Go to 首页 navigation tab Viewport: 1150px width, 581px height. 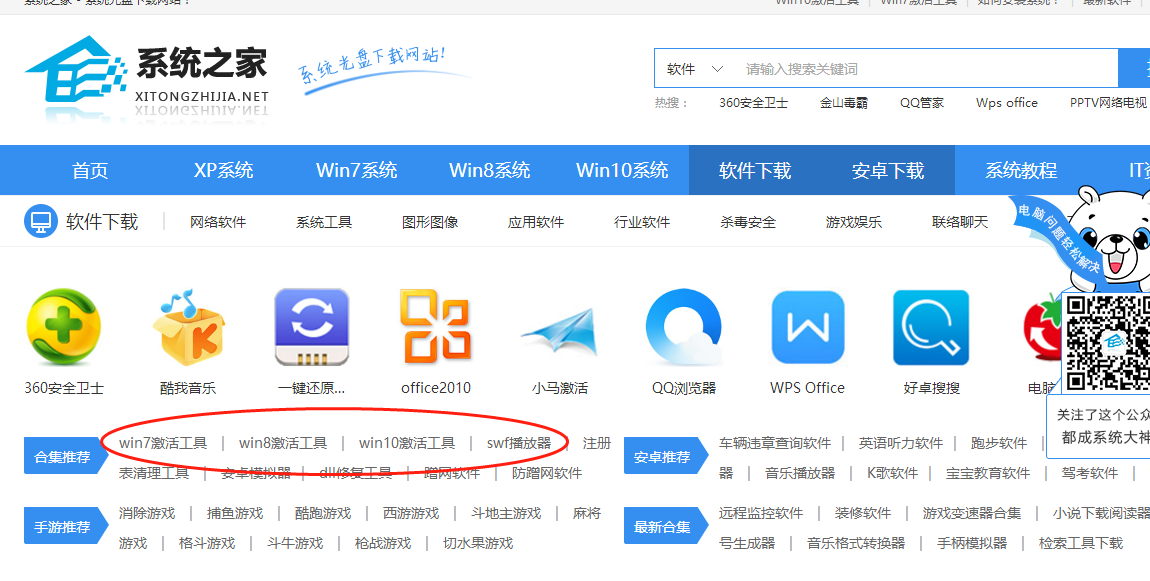[90, 170]
